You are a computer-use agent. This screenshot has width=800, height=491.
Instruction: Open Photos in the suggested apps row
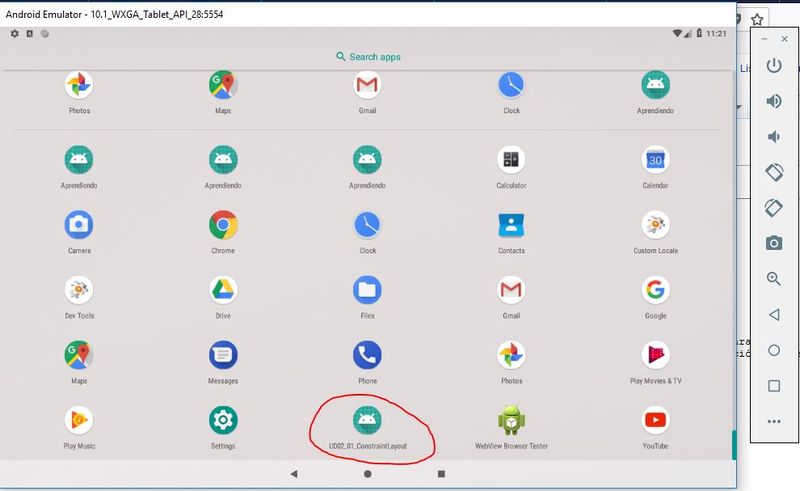tap(79, 85)
